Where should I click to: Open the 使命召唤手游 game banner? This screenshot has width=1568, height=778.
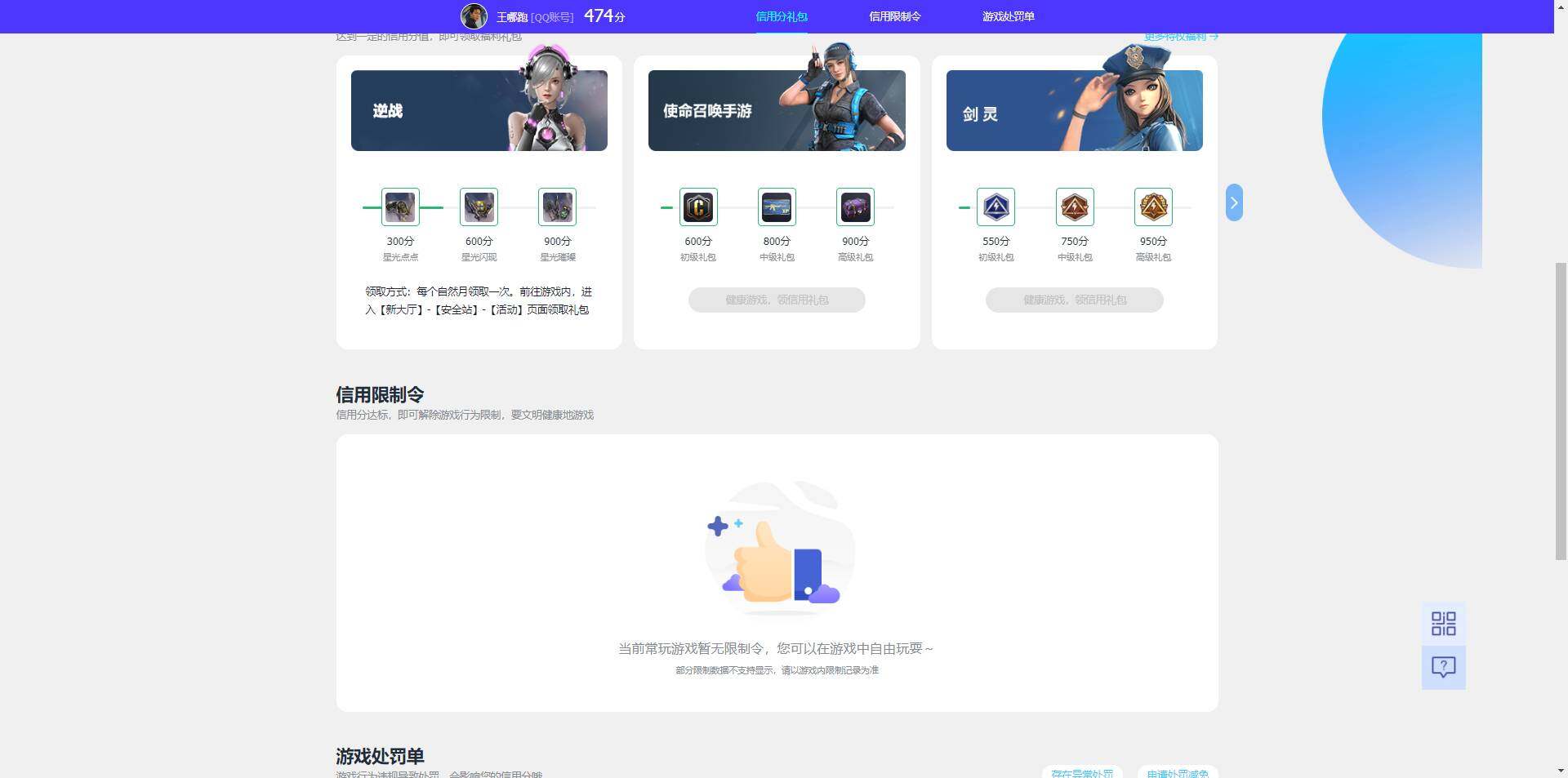click(777, 110)
